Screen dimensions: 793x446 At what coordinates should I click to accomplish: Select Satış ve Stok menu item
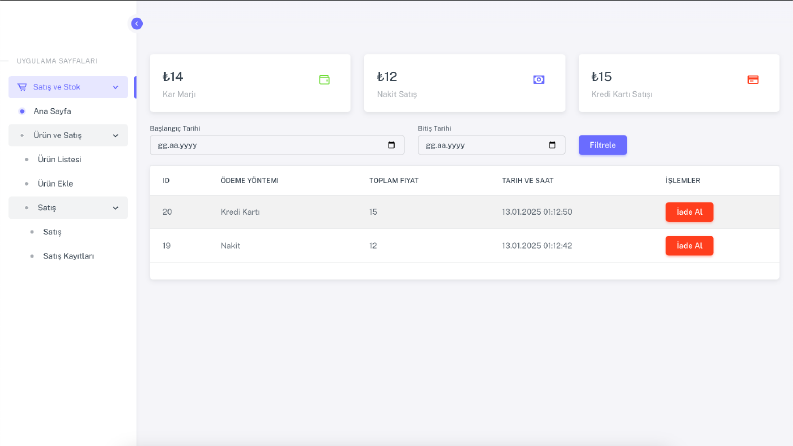coord(68,87)
